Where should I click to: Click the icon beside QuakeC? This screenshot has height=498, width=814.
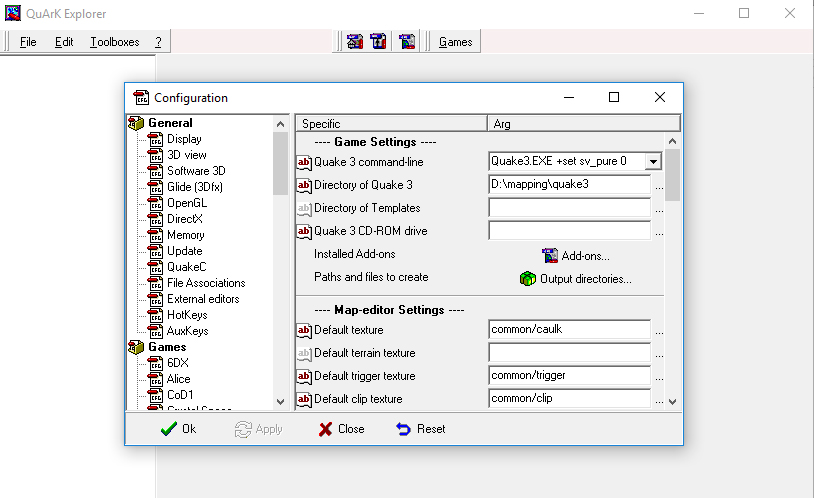155,267
